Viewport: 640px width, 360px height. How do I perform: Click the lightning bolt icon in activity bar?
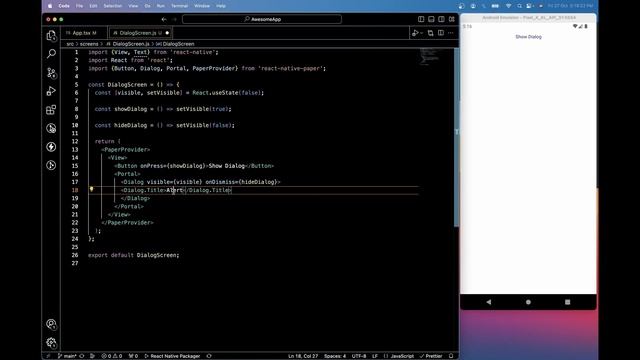(x=51, y=147)
